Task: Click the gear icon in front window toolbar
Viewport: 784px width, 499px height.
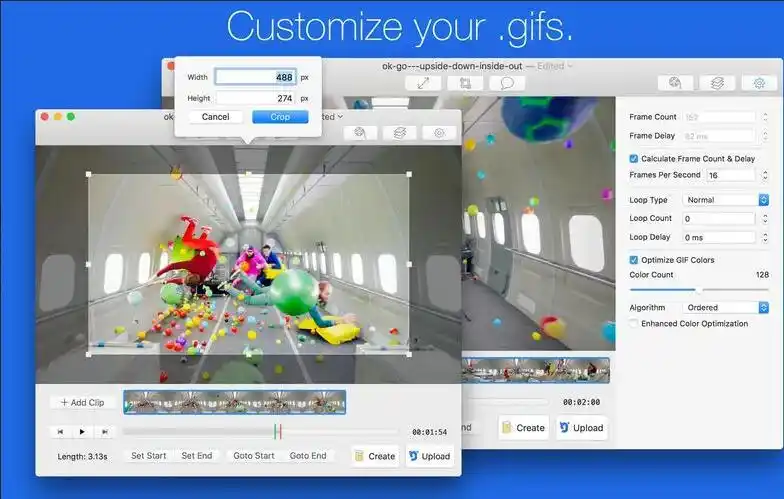Action: pyautogui.click(x=439, y=133)
